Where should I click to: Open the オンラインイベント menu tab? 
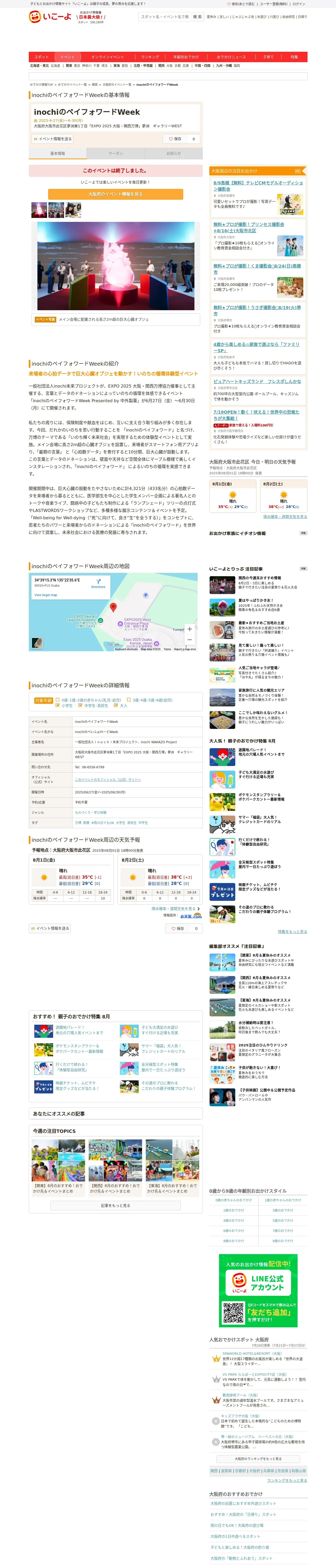[107, 57]
